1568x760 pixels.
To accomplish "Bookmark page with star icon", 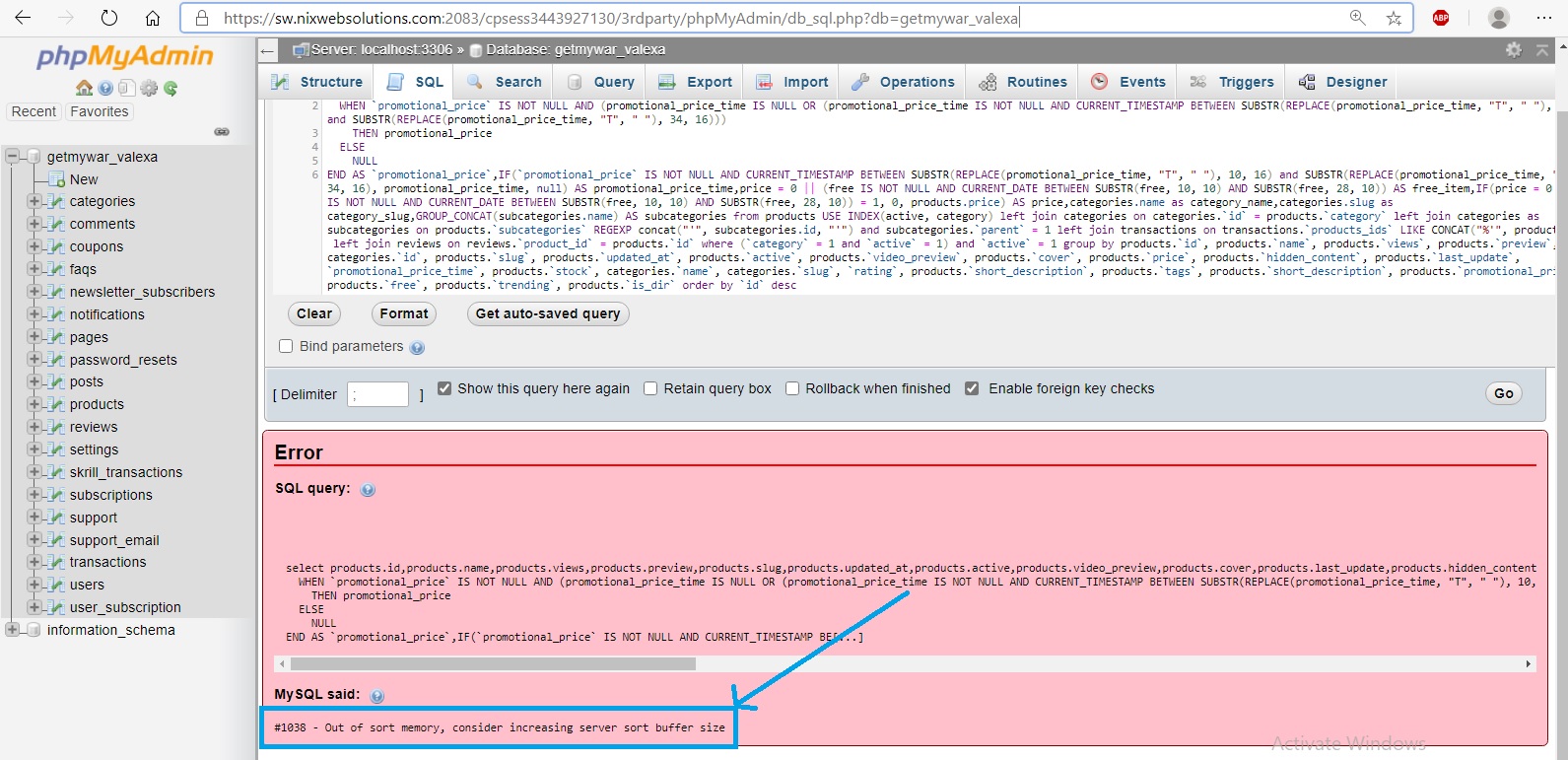I will coord(1394,18).
